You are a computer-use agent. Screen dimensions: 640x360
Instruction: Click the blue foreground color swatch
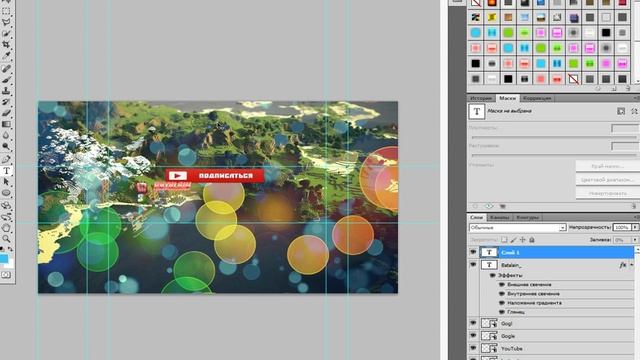4,258
